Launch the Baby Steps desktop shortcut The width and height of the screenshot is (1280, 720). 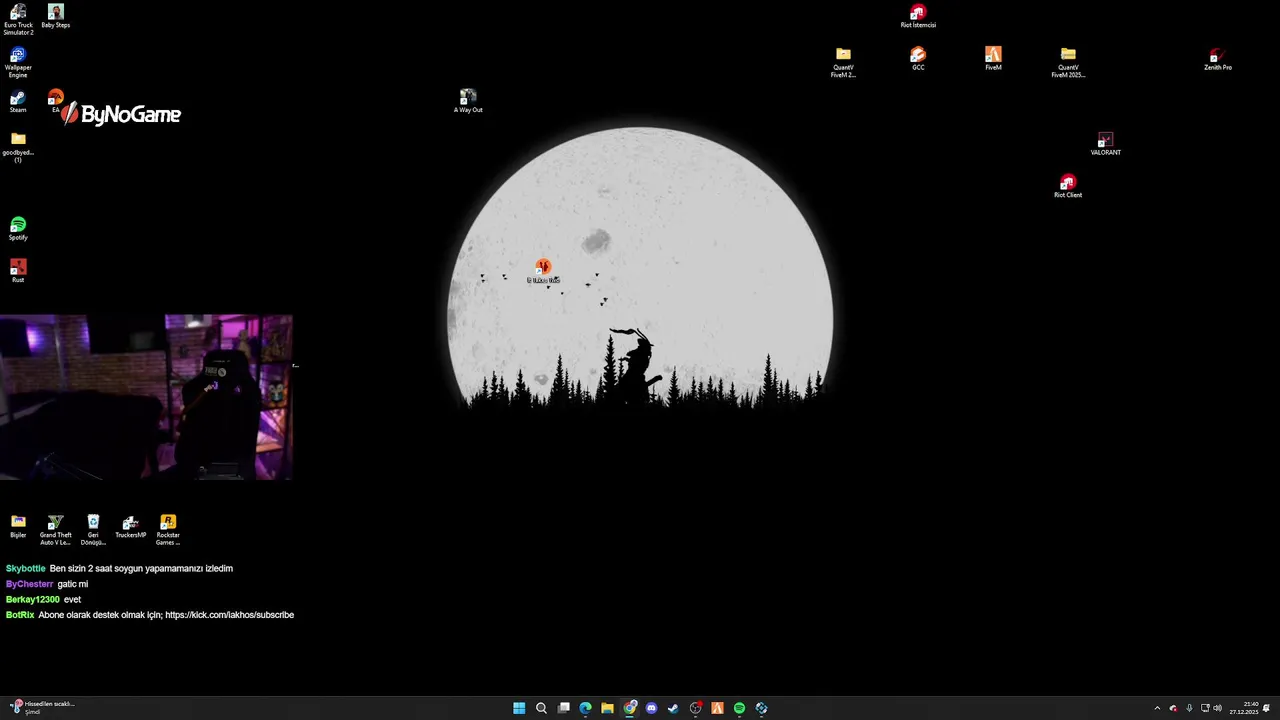pyautogui.click(x=55, y=16)
